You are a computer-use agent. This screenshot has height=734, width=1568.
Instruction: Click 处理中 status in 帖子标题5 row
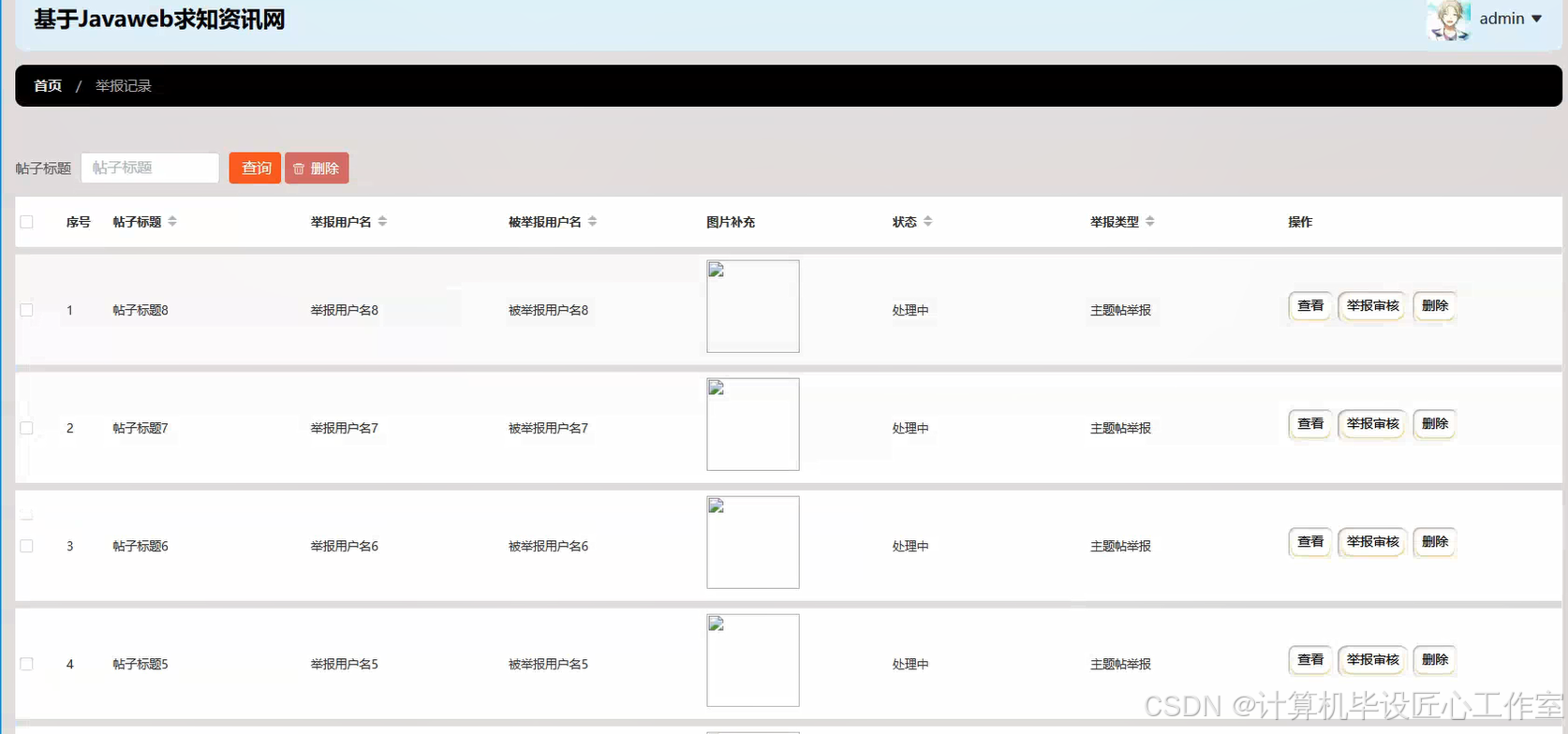pos(910,664)
